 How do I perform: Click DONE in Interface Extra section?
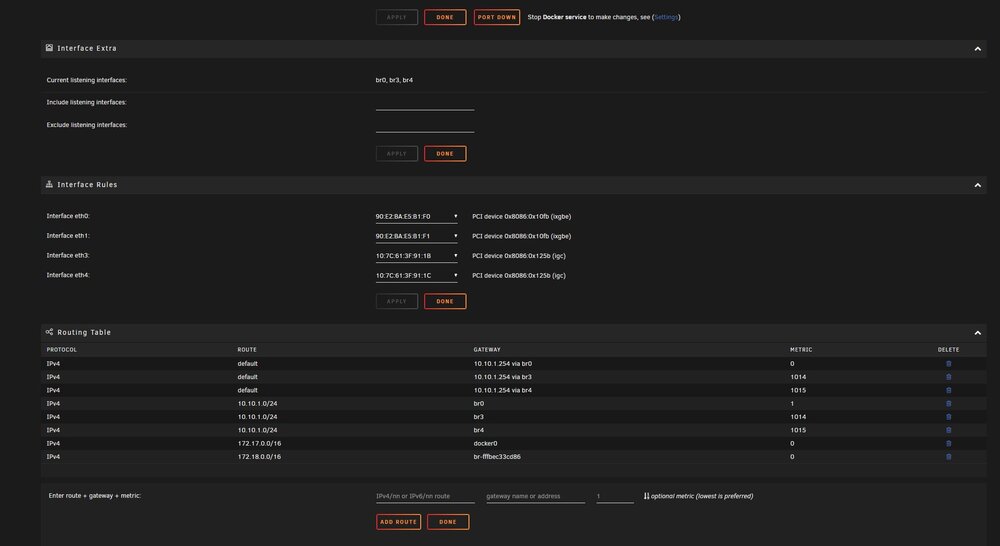pos(445,154)
